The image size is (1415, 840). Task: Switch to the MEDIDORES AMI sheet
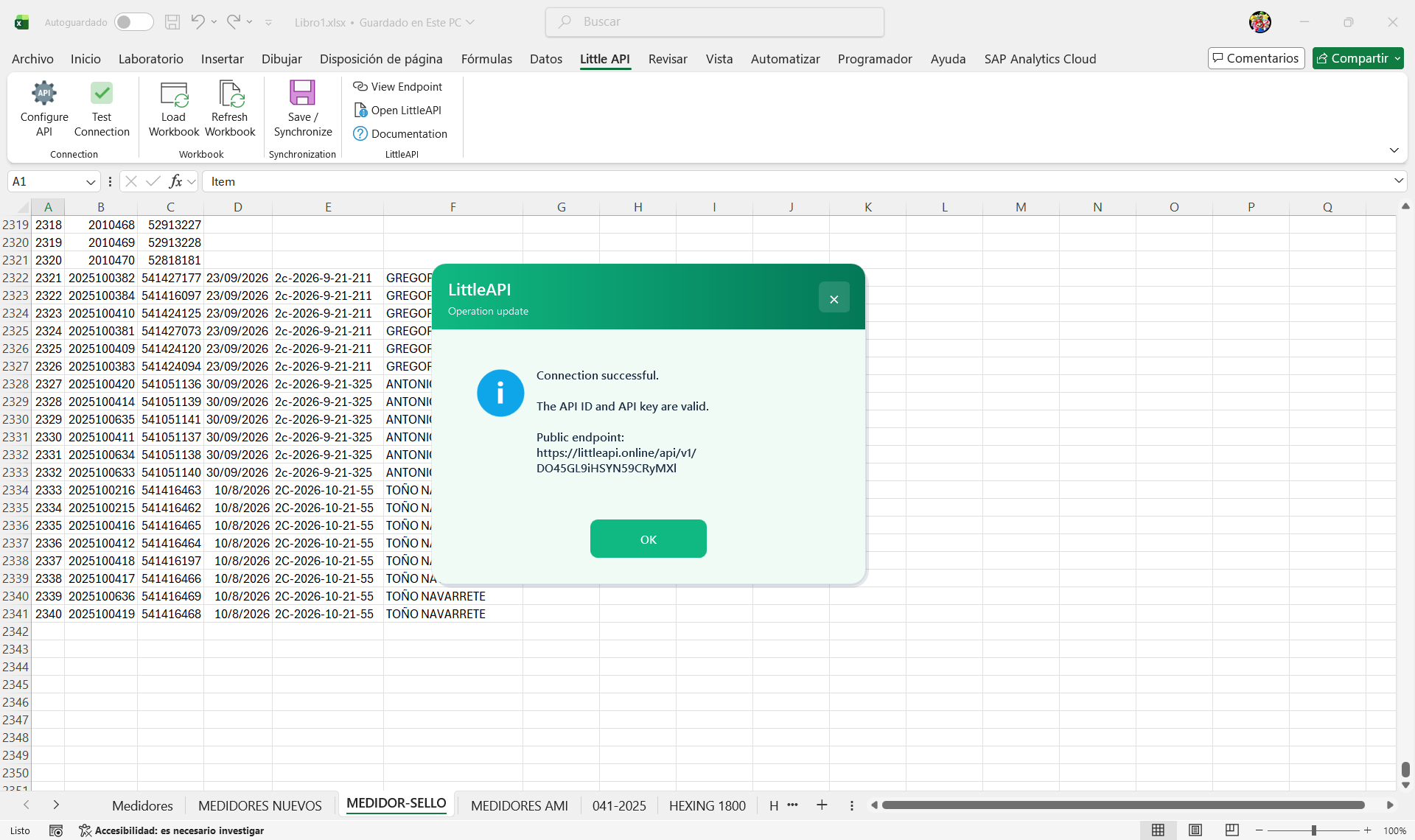point(520,805)
